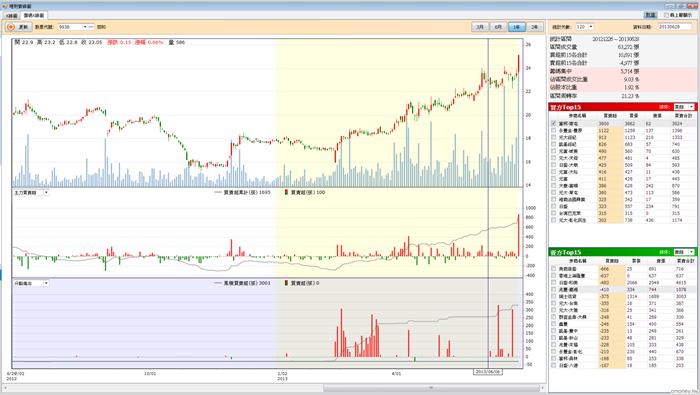Check the seller row with net -248
This screenshot has width=700, height=395.
point(554,317)
